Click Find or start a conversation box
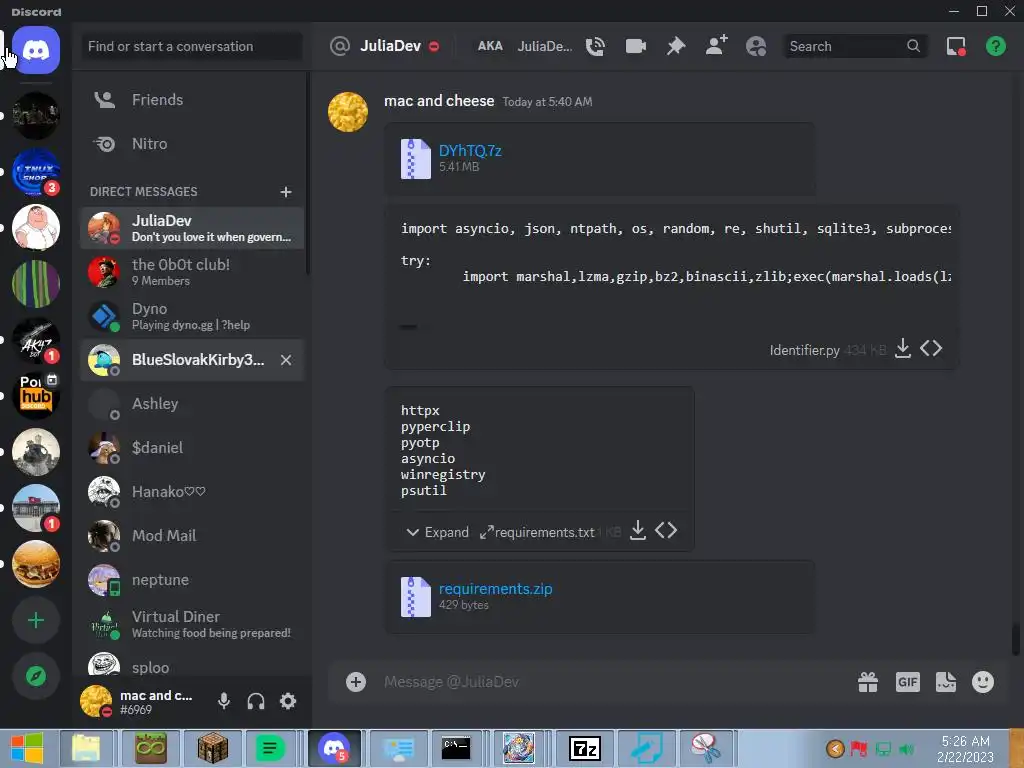Viewport: 1024px width, 768px height. coord(192,46)
